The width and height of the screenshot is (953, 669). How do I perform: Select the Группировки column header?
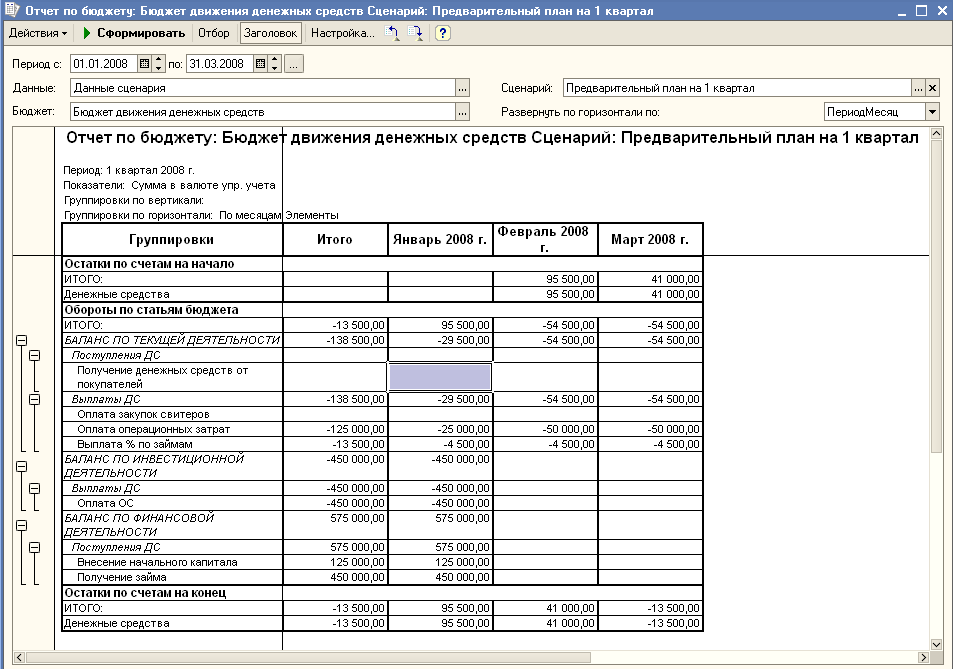tap(172, 239)
